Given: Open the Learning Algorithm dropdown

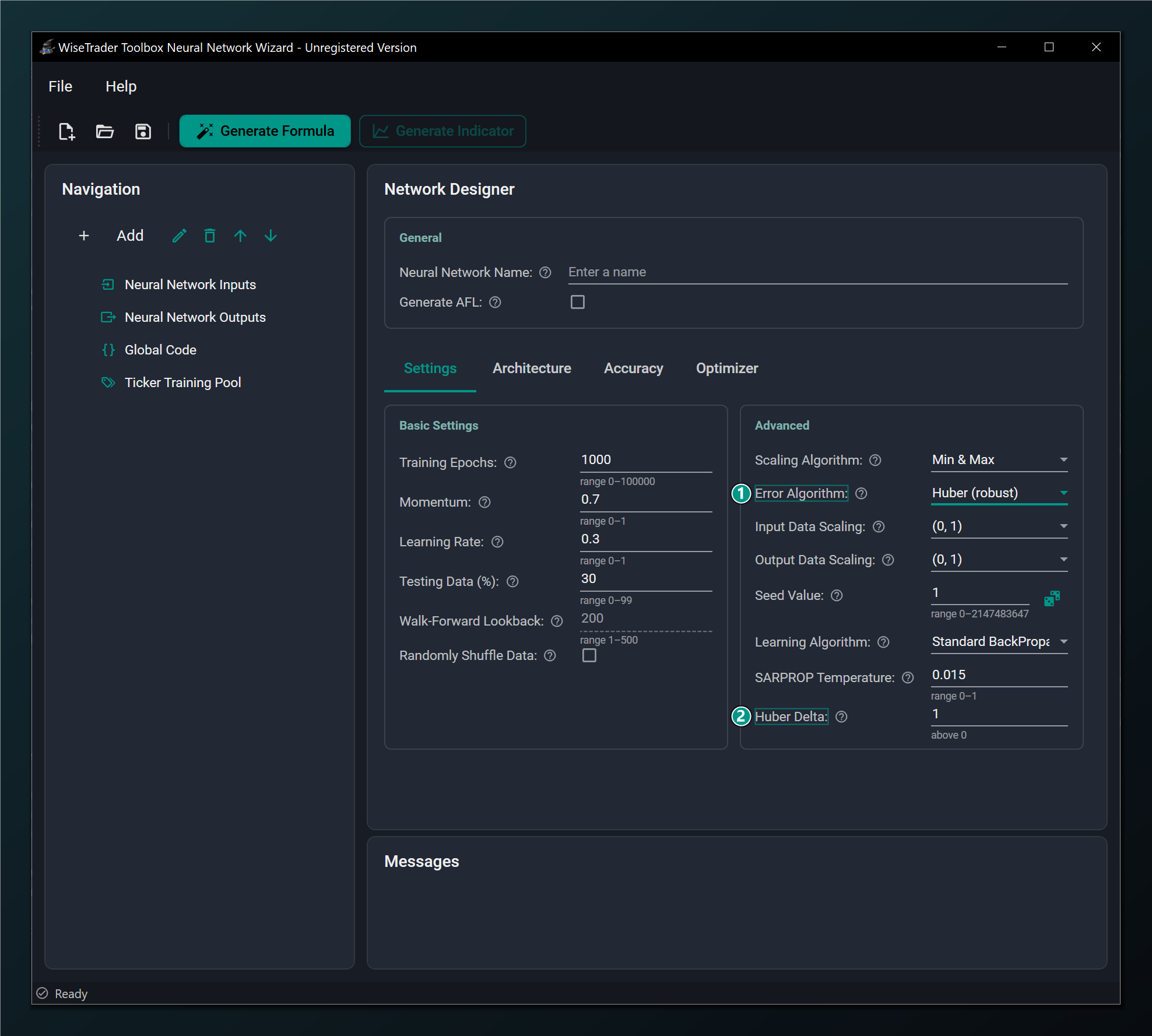Looking at the screenshot, I should [999, 642].
